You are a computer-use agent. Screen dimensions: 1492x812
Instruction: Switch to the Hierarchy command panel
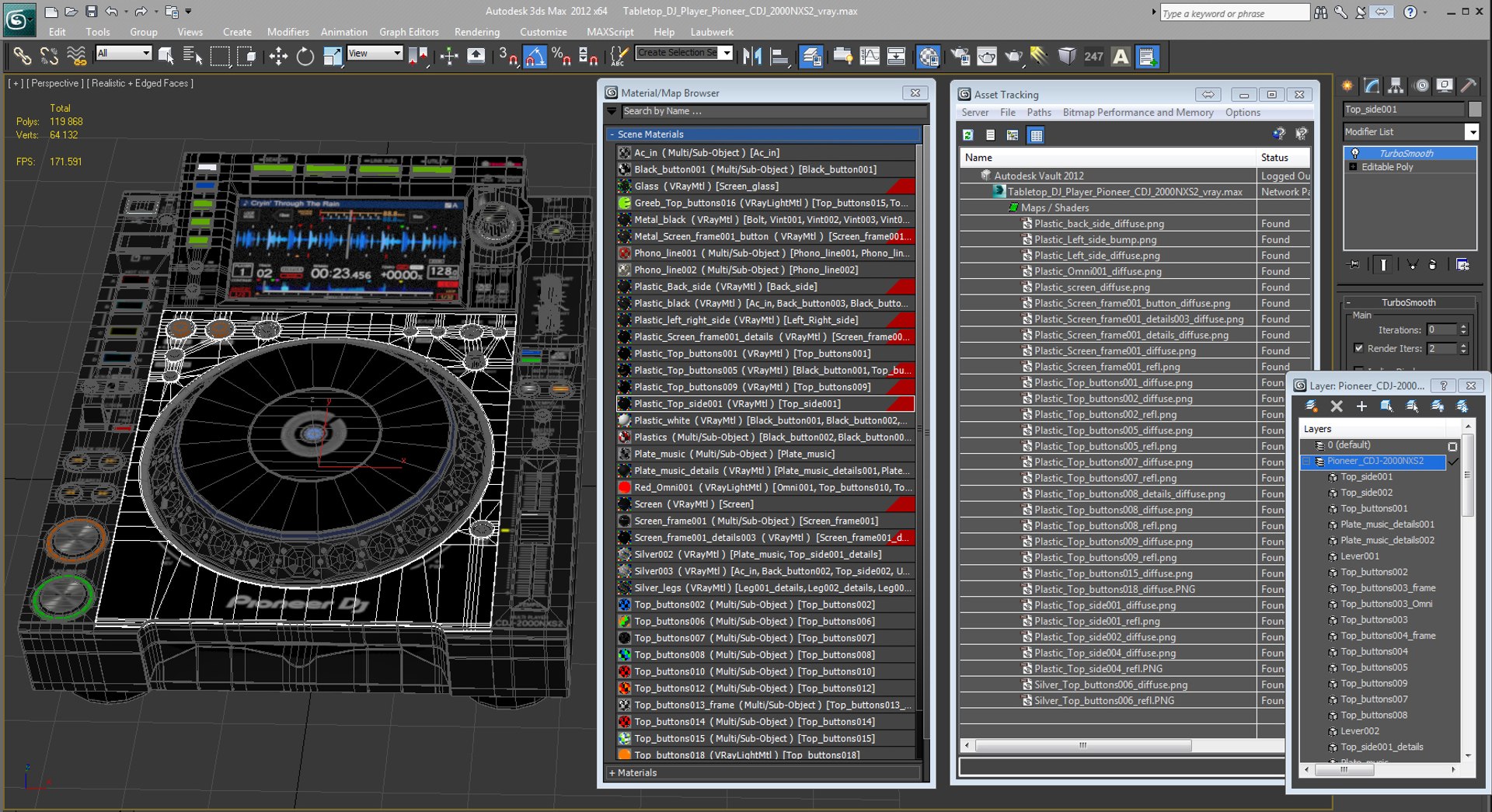tap(1396, 85)
